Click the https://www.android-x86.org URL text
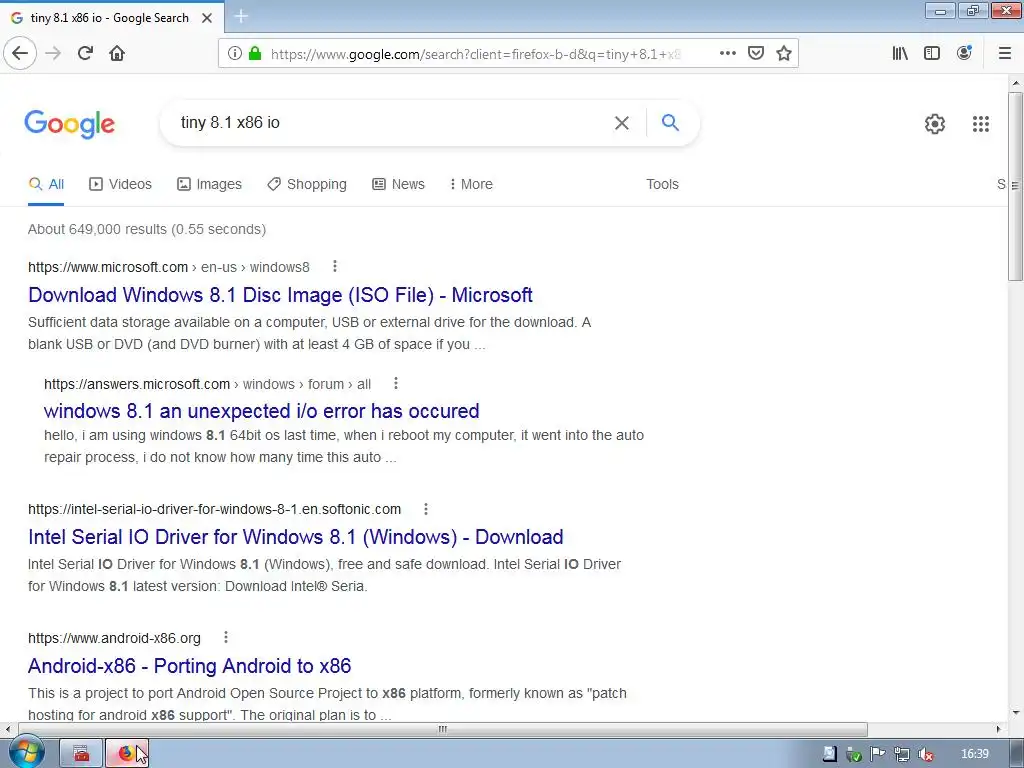The image size is (1024, 768). point(114,638)
